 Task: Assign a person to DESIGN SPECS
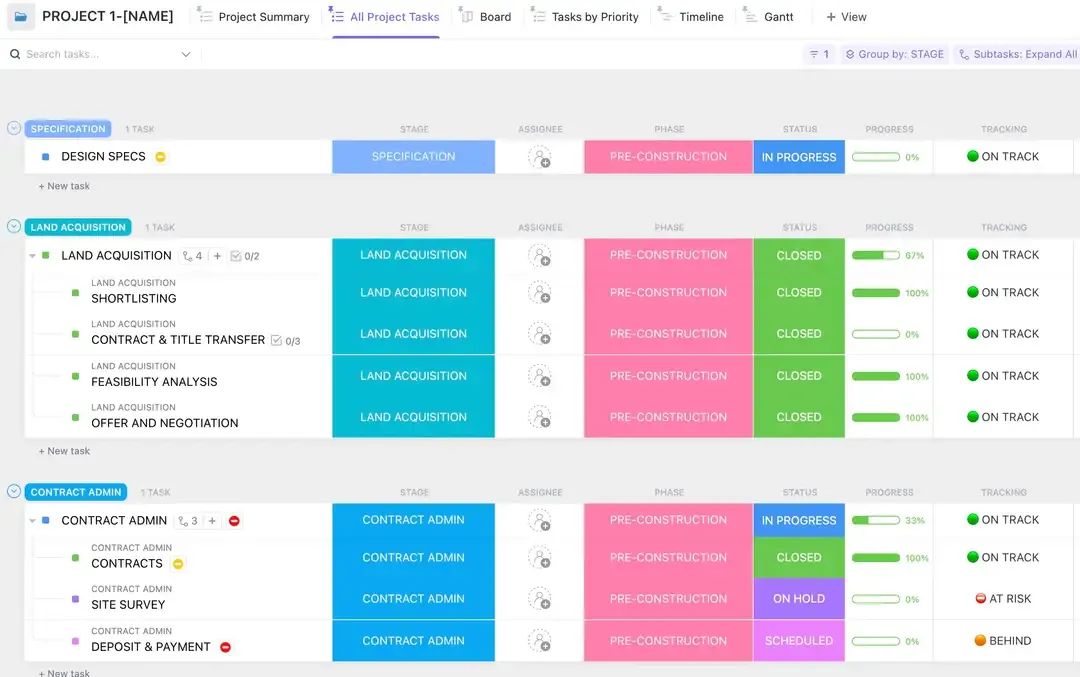539,157
